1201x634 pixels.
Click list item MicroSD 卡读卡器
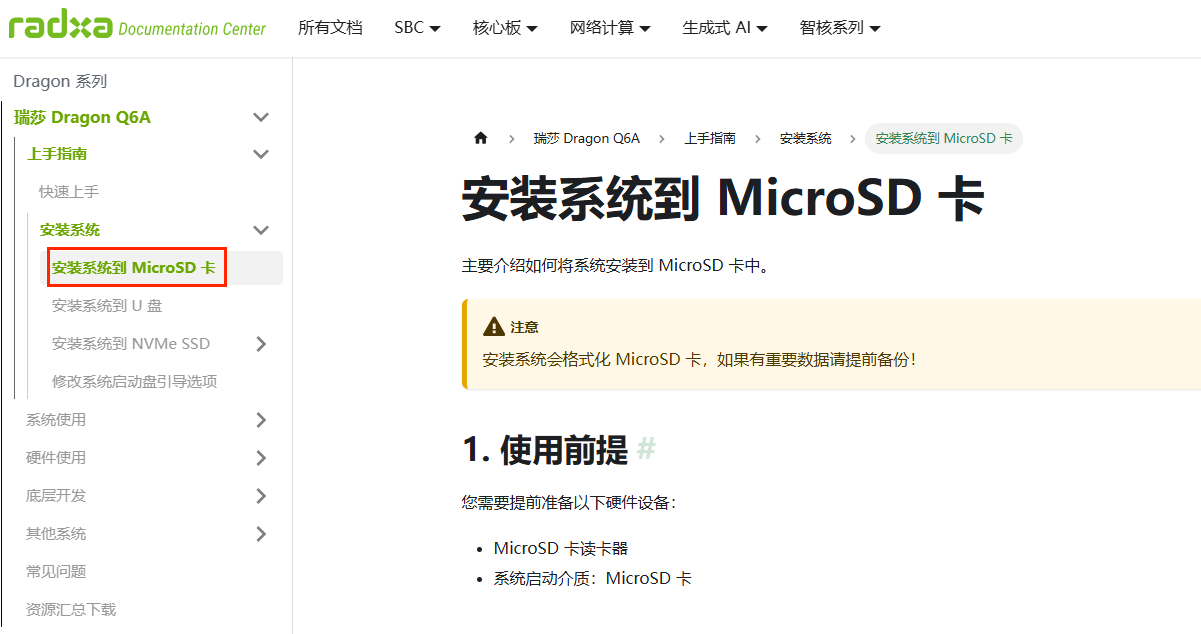click(x=561, y=548)
